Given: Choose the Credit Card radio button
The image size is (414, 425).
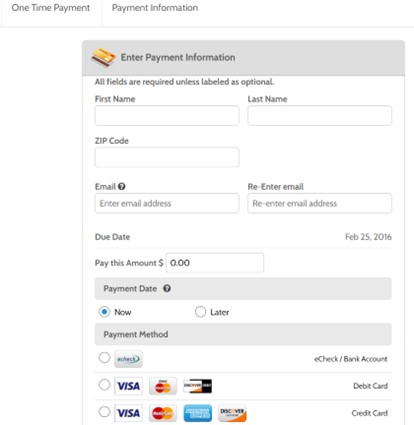Looking at the screenshot, I should 104,412.
